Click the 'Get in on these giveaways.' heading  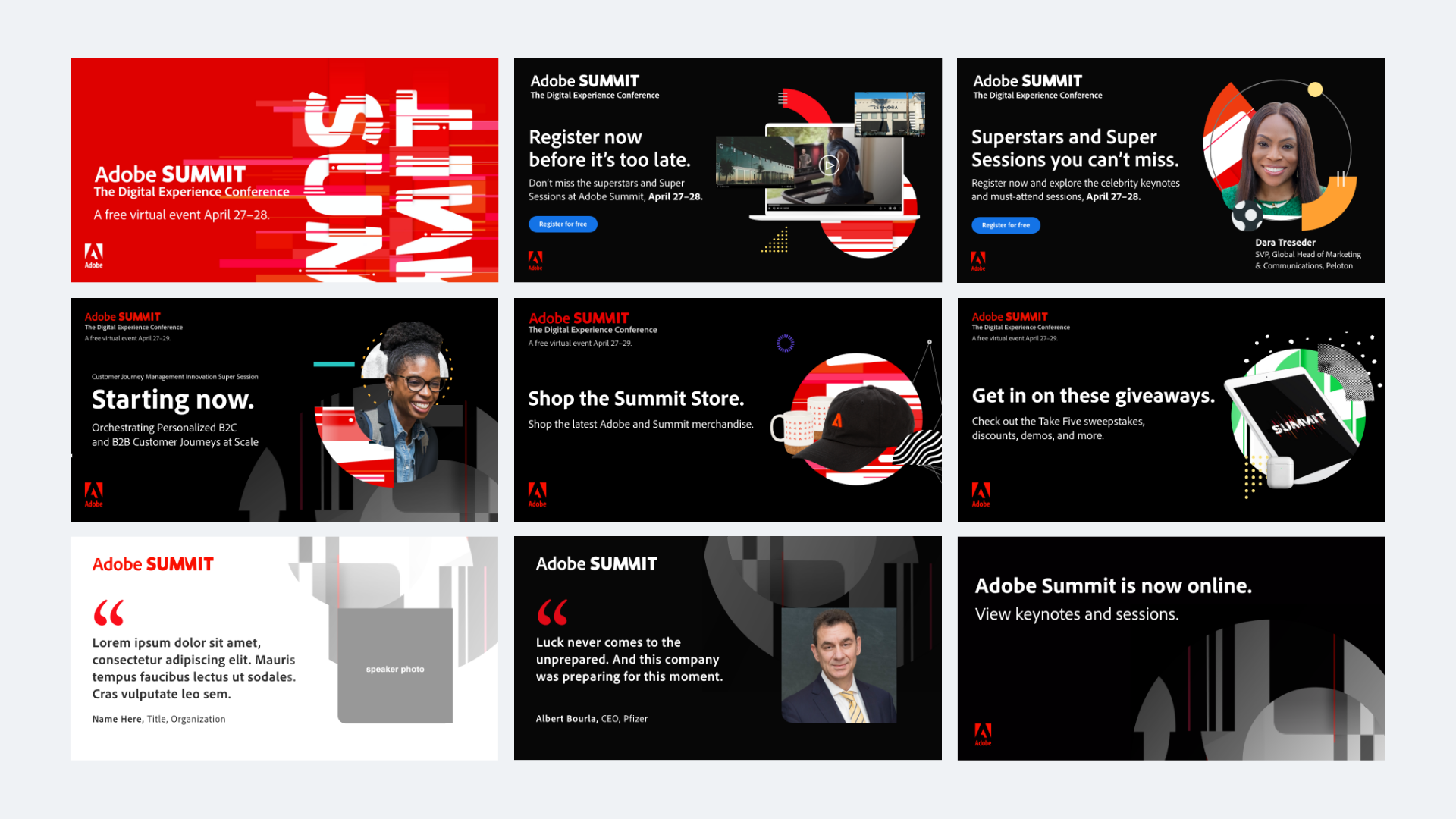coord(1094,396)
